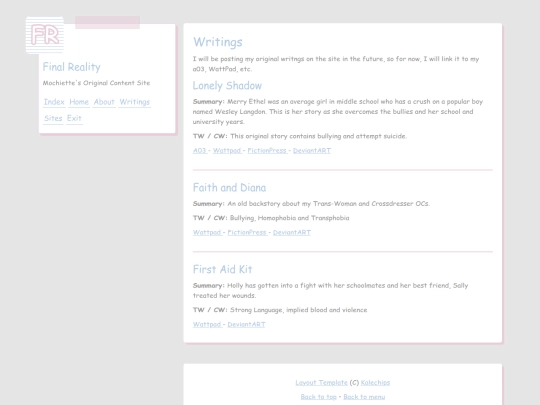
Task: Click the Mochiette's Original Content Site tagline
Action: tap(96, 83)
